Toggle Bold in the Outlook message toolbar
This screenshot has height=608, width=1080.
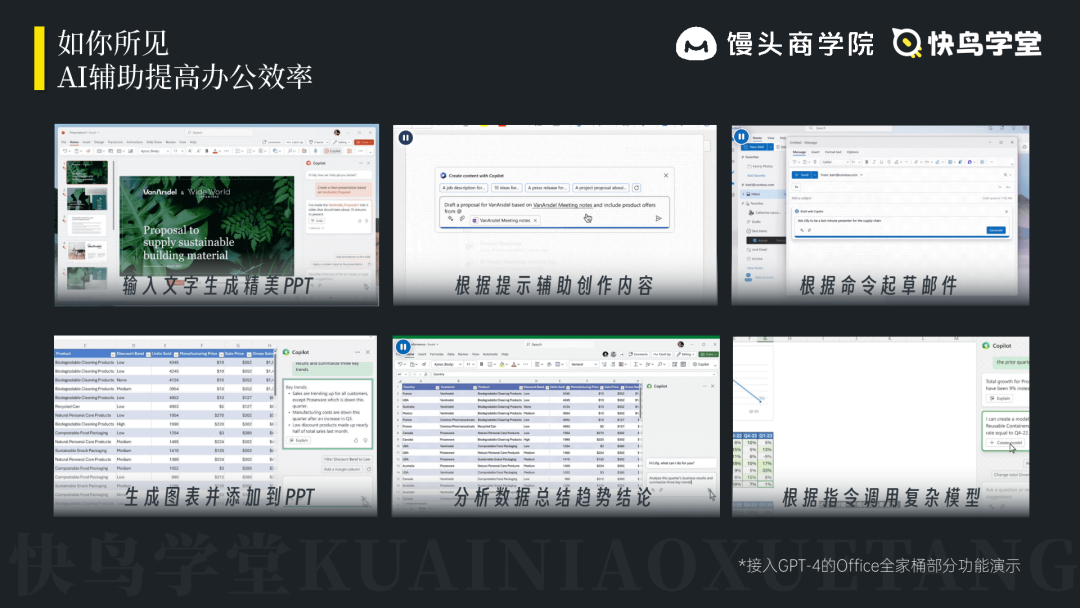tap(866, 163)
